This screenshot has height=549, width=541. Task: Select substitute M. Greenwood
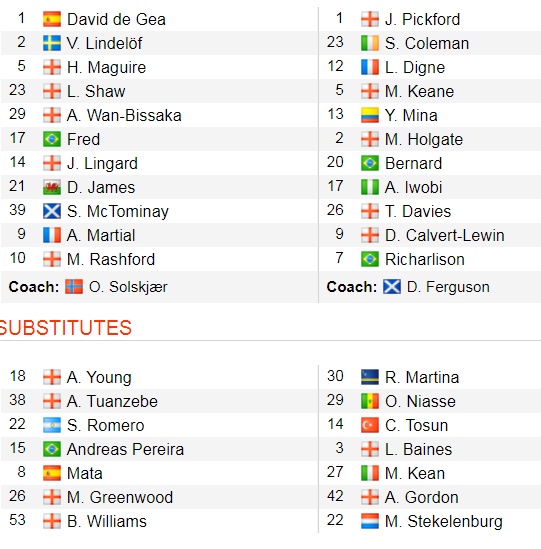120,497
